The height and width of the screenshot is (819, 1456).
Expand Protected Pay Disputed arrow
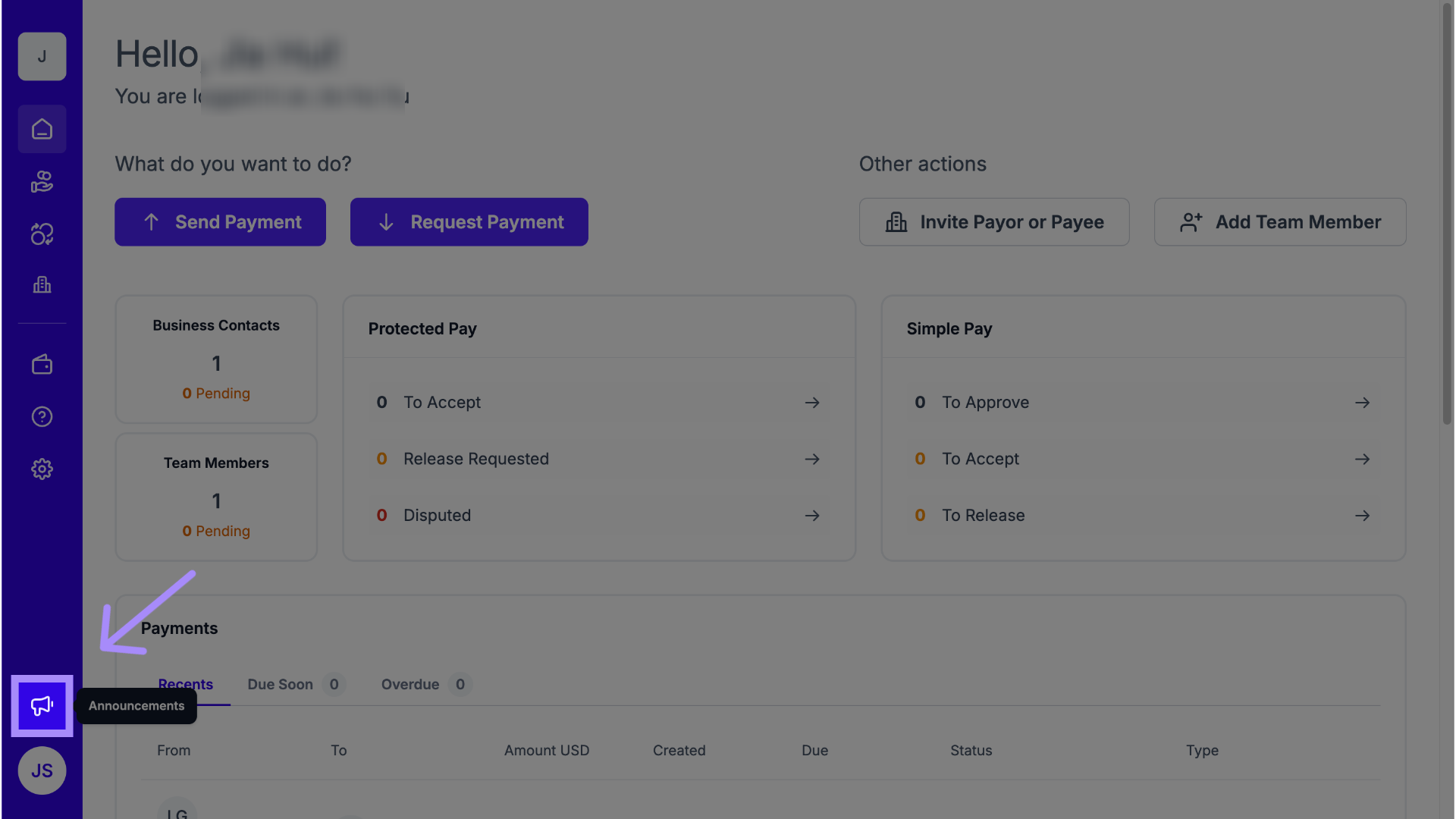[812, 516]
